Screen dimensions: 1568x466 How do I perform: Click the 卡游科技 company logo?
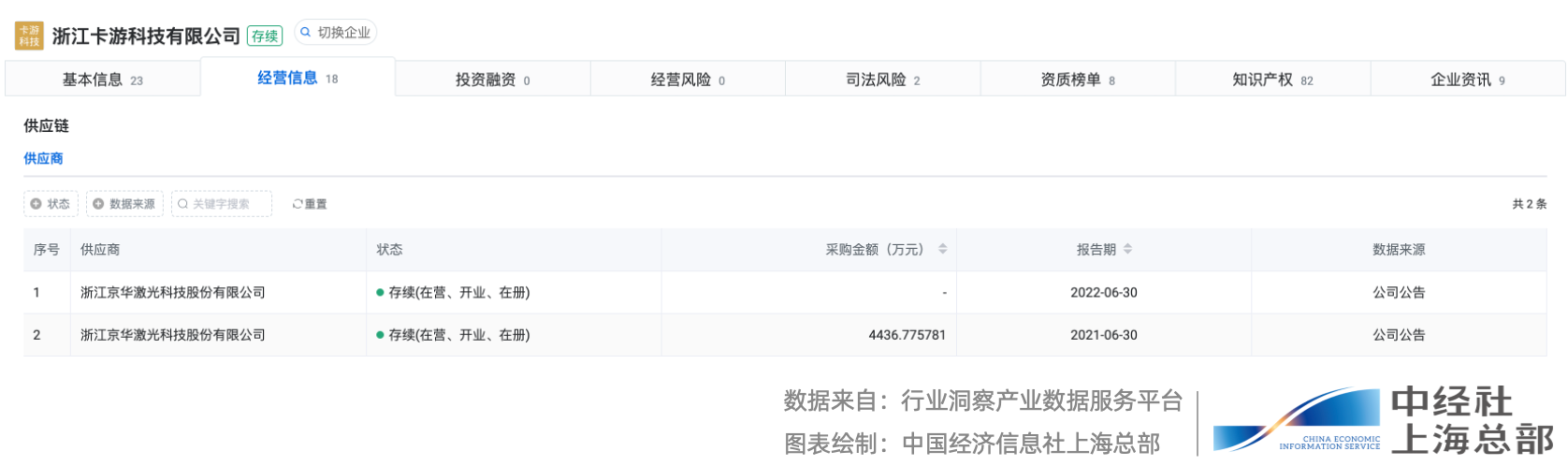click(29, 36)
